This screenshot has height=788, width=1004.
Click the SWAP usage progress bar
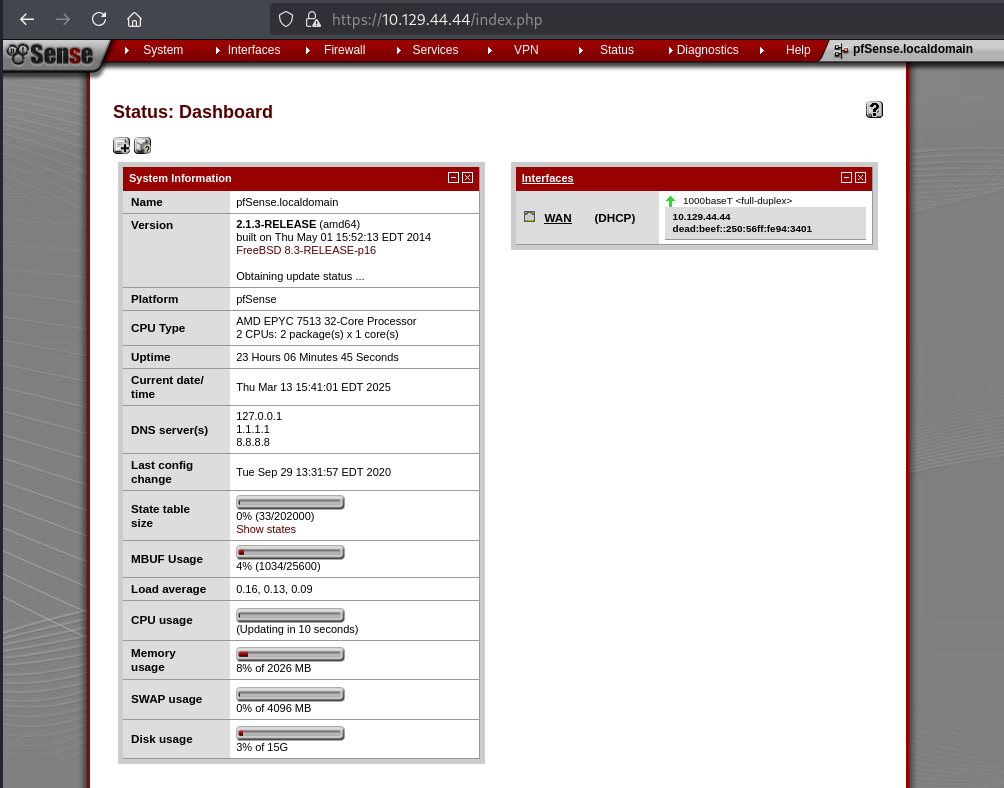click(x=290, y=694)
